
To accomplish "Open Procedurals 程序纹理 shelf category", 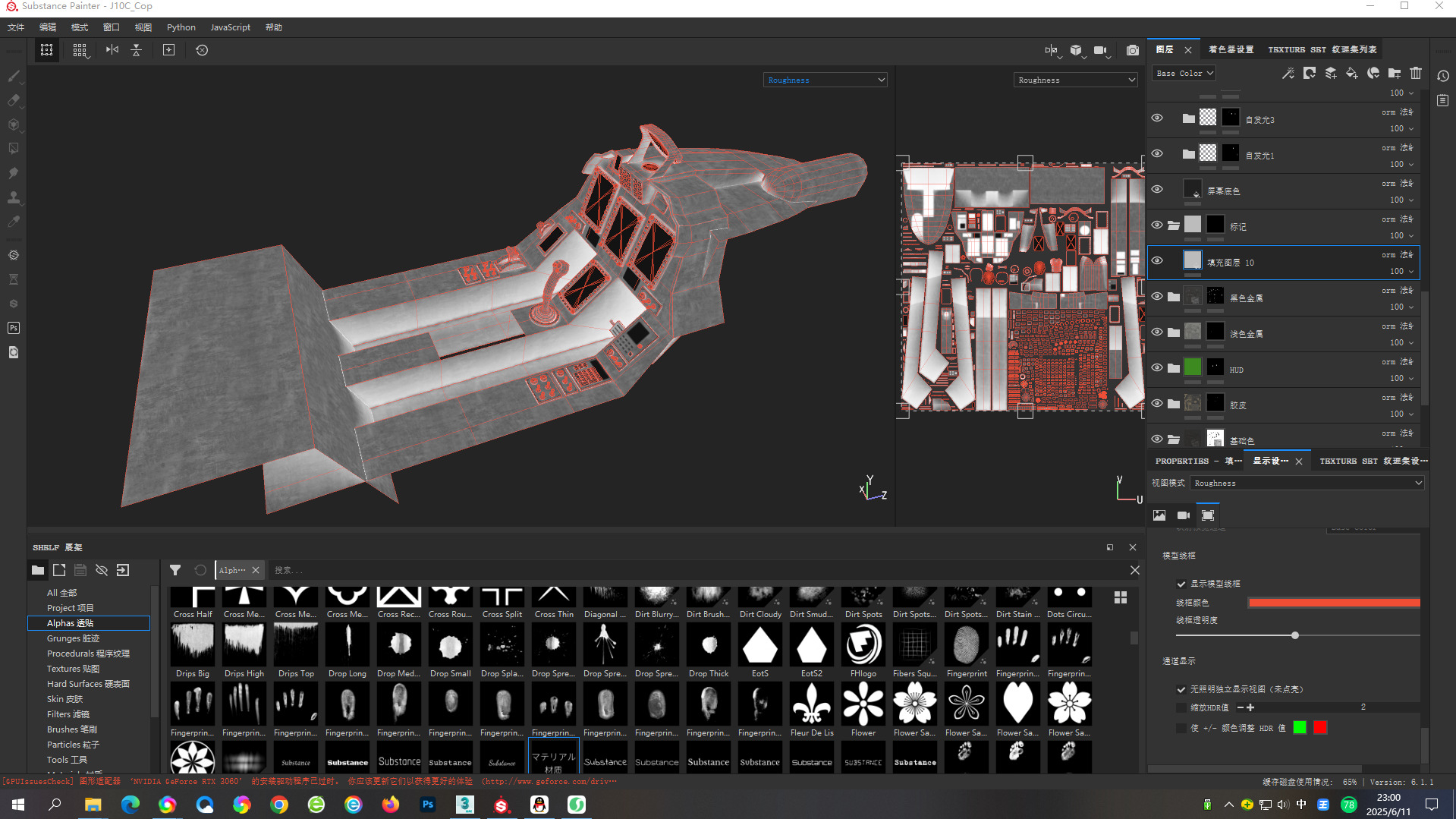I will point(89,654).
